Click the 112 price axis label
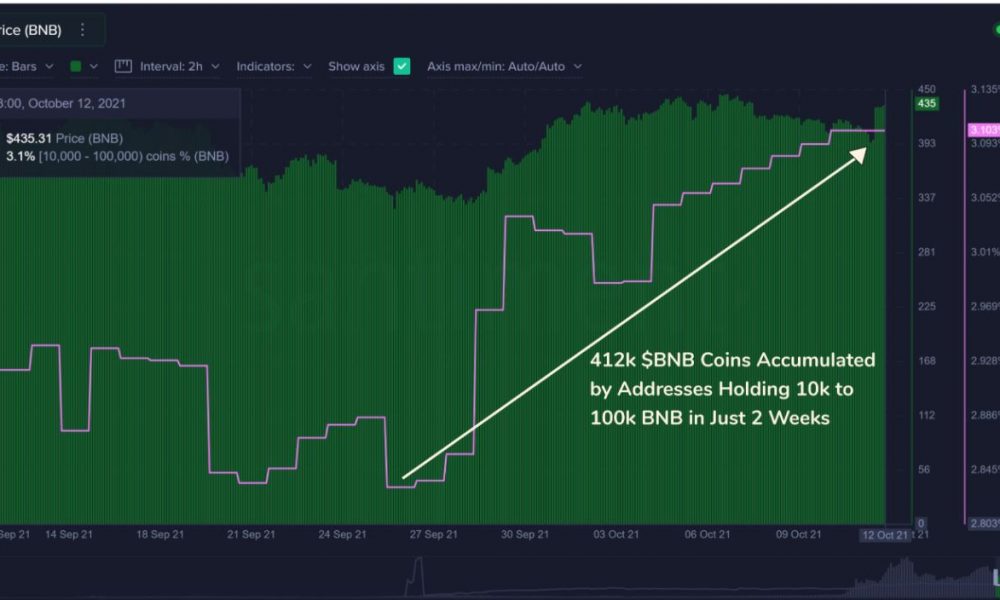 click(927, 415)
